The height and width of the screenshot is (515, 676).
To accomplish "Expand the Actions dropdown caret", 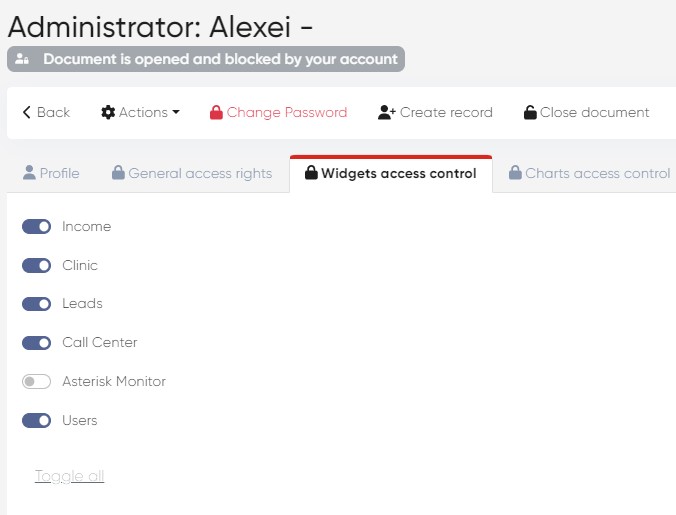I will coord(176,113).
